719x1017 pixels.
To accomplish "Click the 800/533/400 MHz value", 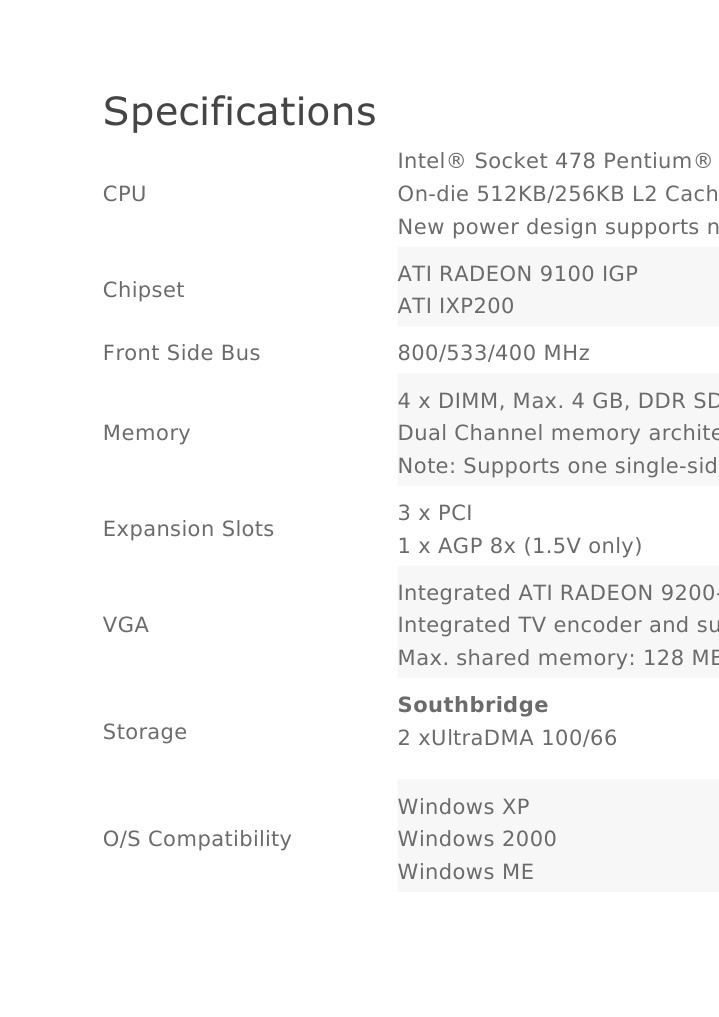I will [493, 353].
